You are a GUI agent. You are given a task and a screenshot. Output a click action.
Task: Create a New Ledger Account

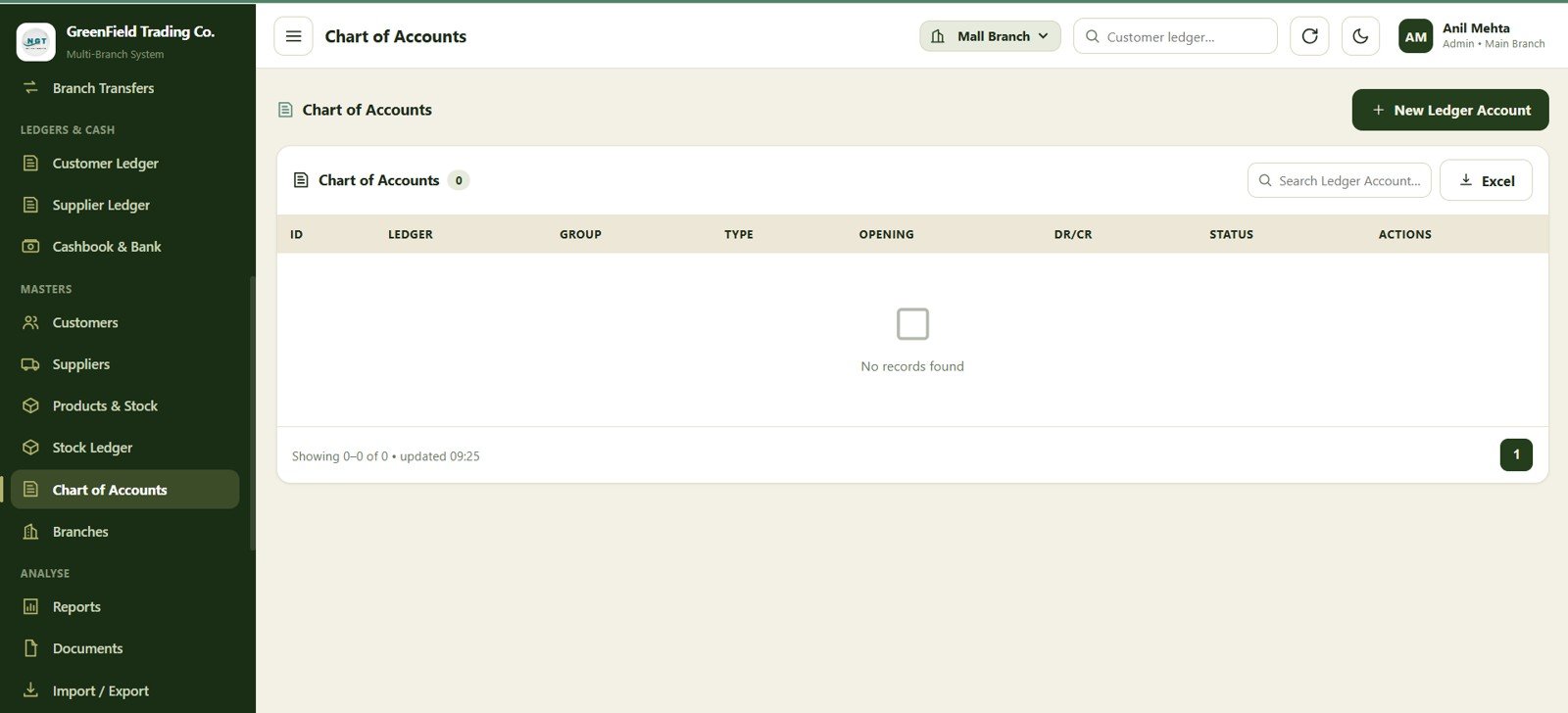click(x=1450, y=110)
